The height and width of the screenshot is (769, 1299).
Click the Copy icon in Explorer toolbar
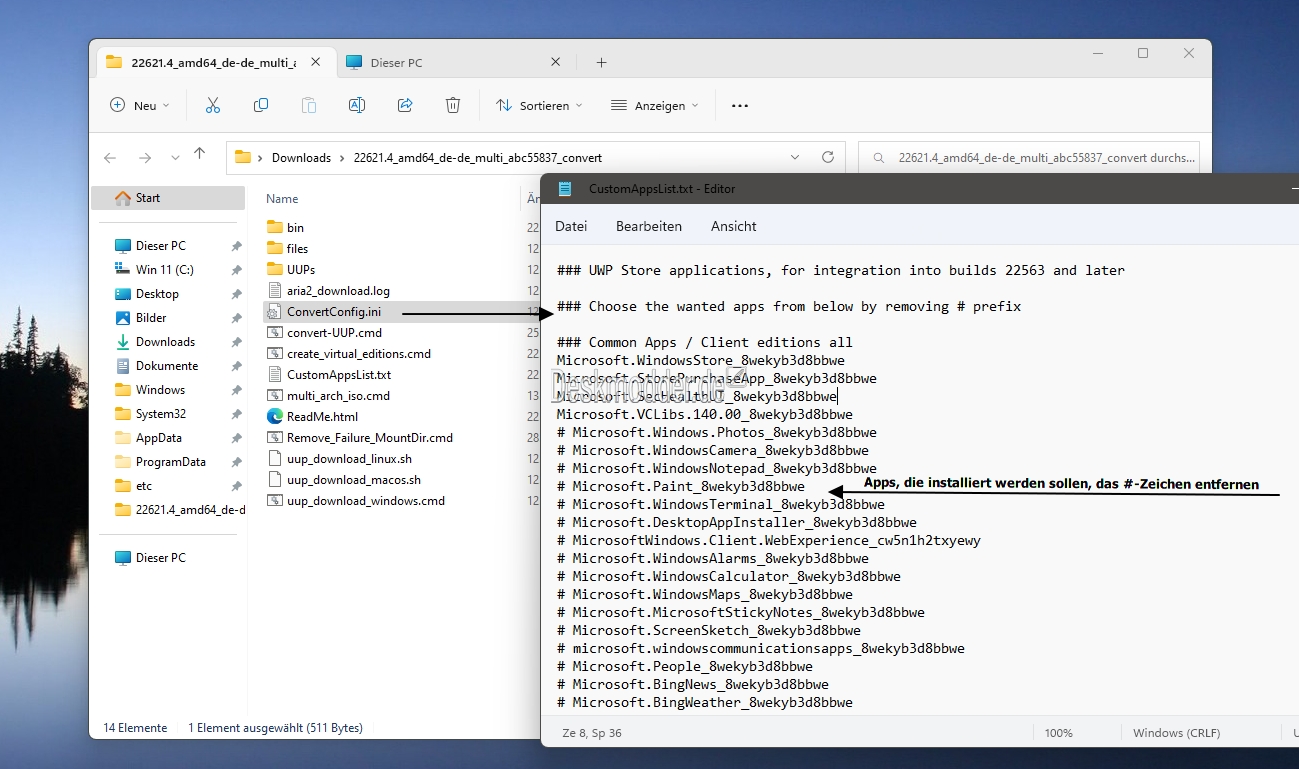tap(261, 105)
